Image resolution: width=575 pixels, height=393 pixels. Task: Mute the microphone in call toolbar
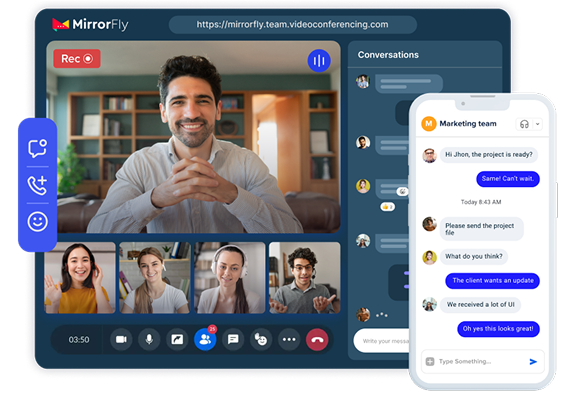(x=149, y=339)
